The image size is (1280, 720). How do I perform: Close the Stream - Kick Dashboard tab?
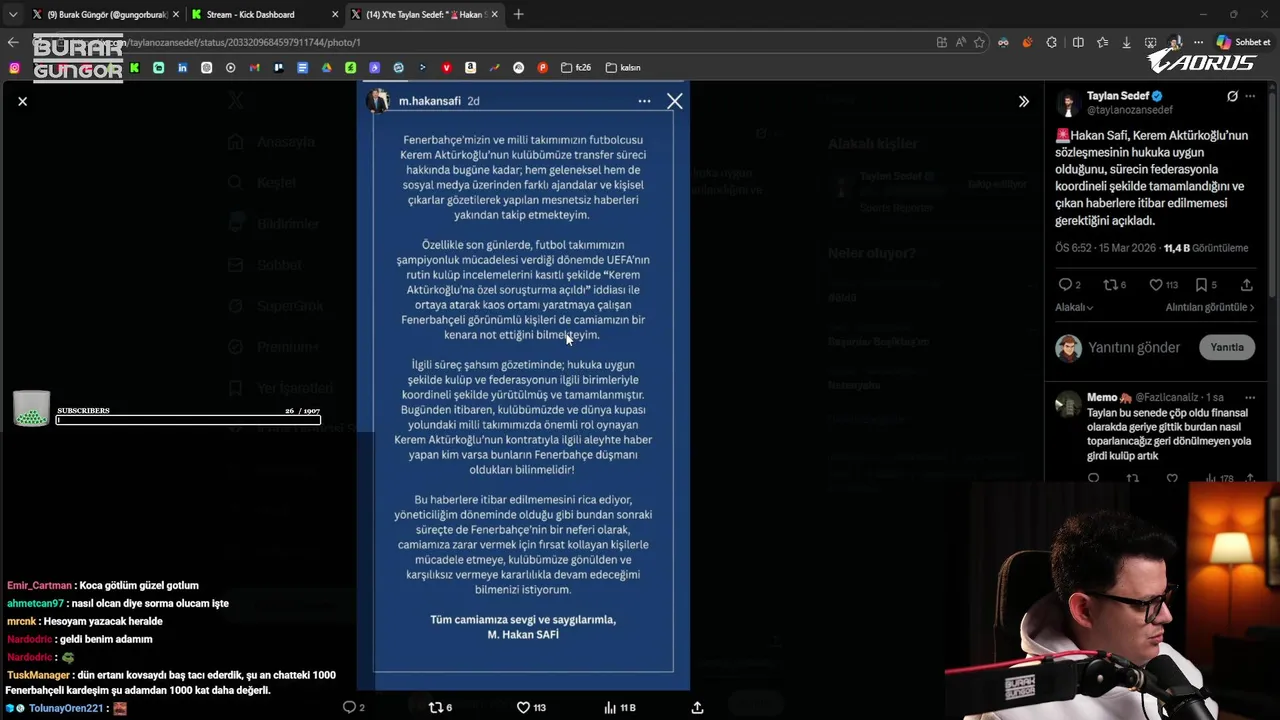(333, 14)
